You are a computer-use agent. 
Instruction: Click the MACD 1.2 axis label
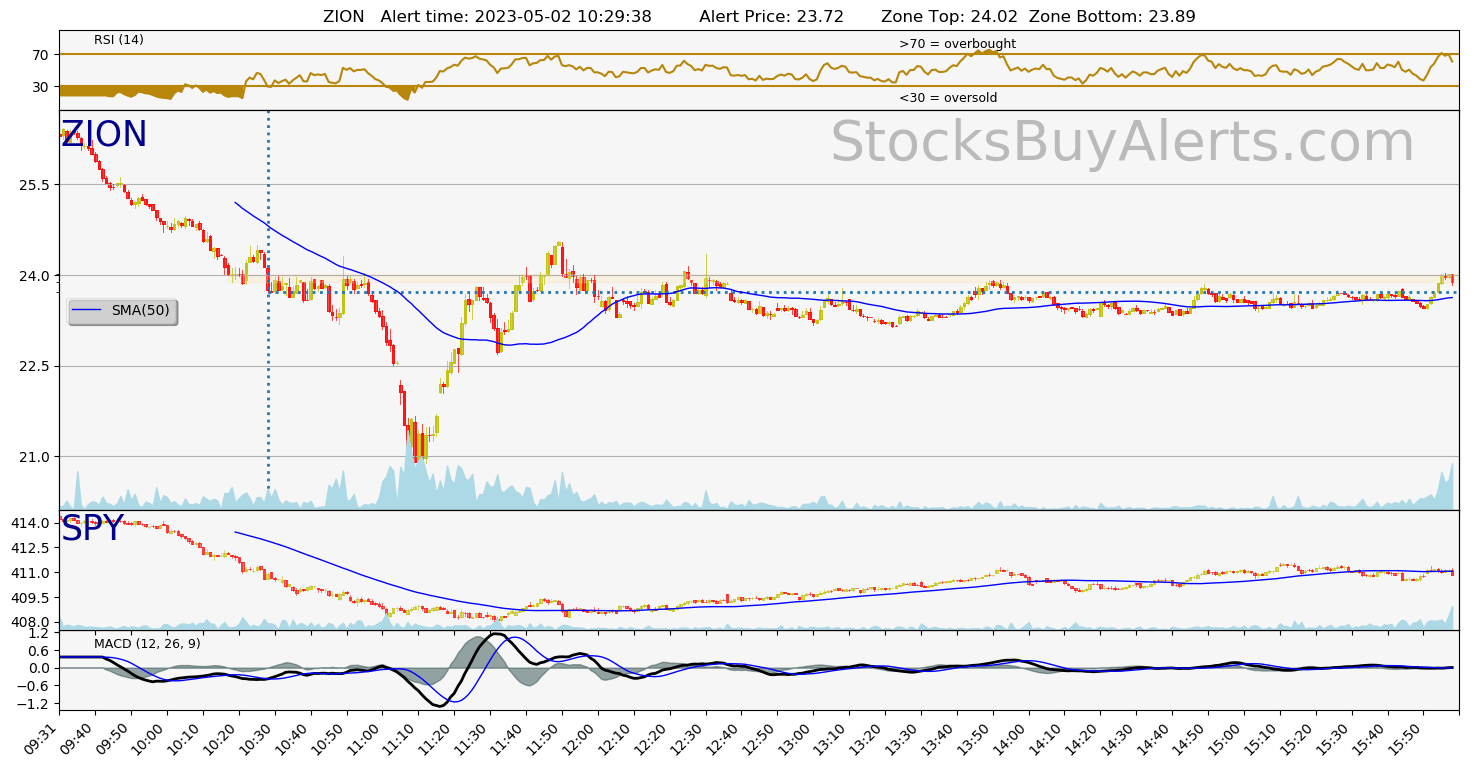(x=40, y=633)
